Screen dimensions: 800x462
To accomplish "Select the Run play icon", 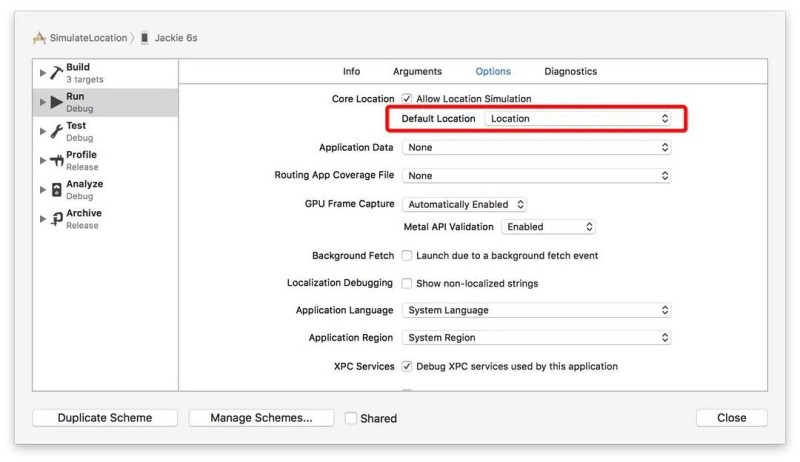I will [57, 102].
